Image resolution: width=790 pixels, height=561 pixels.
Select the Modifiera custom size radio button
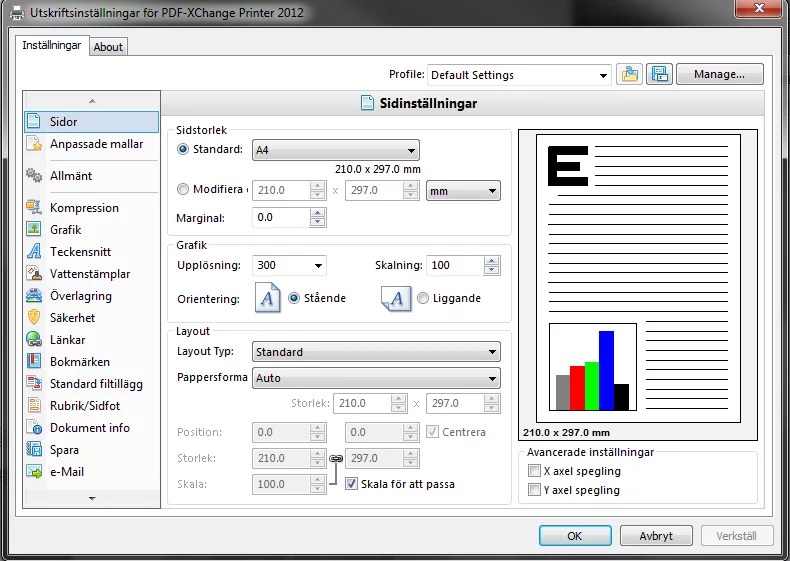click(183, 189)
